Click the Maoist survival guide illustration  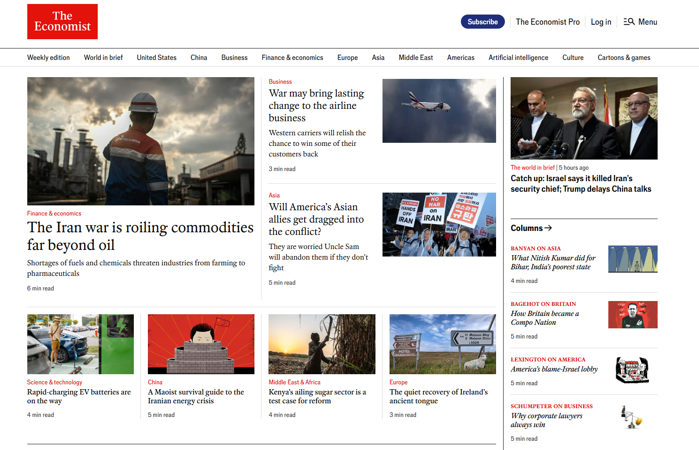point(201,344)
